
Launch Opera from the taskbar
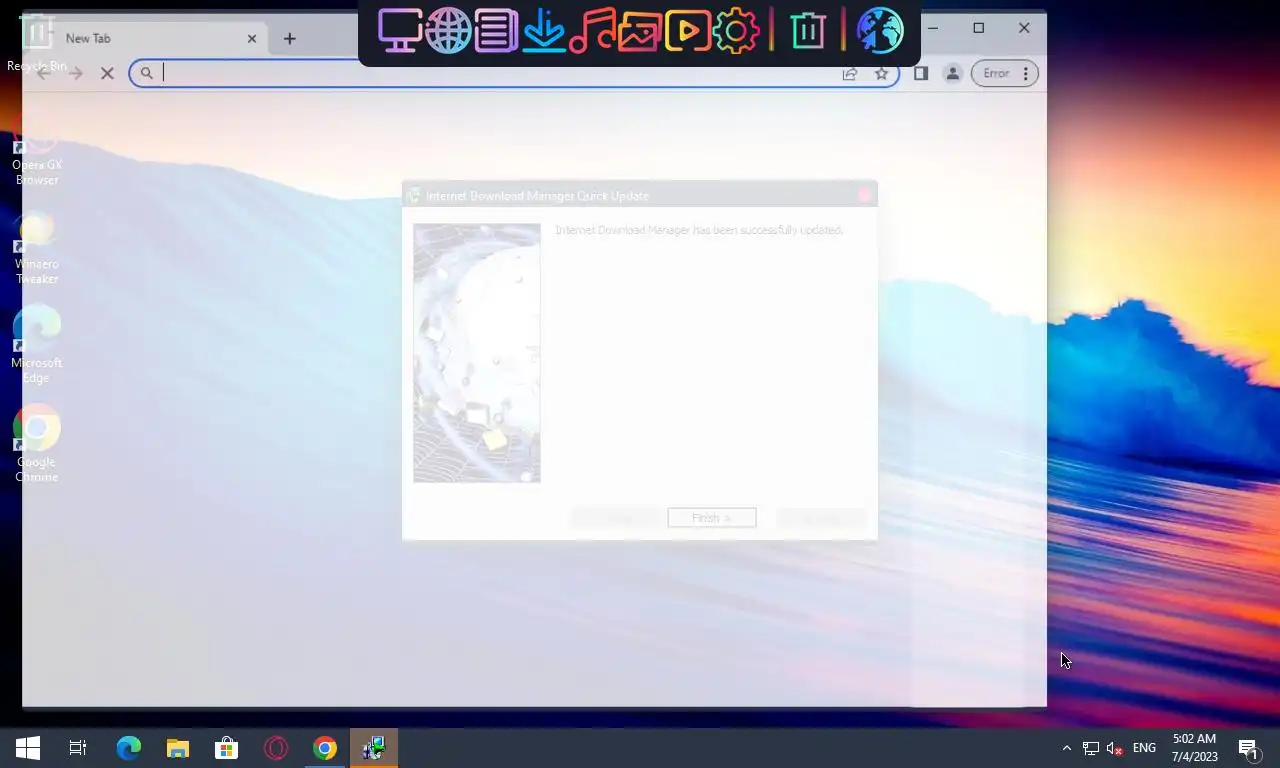pos(276,747)
